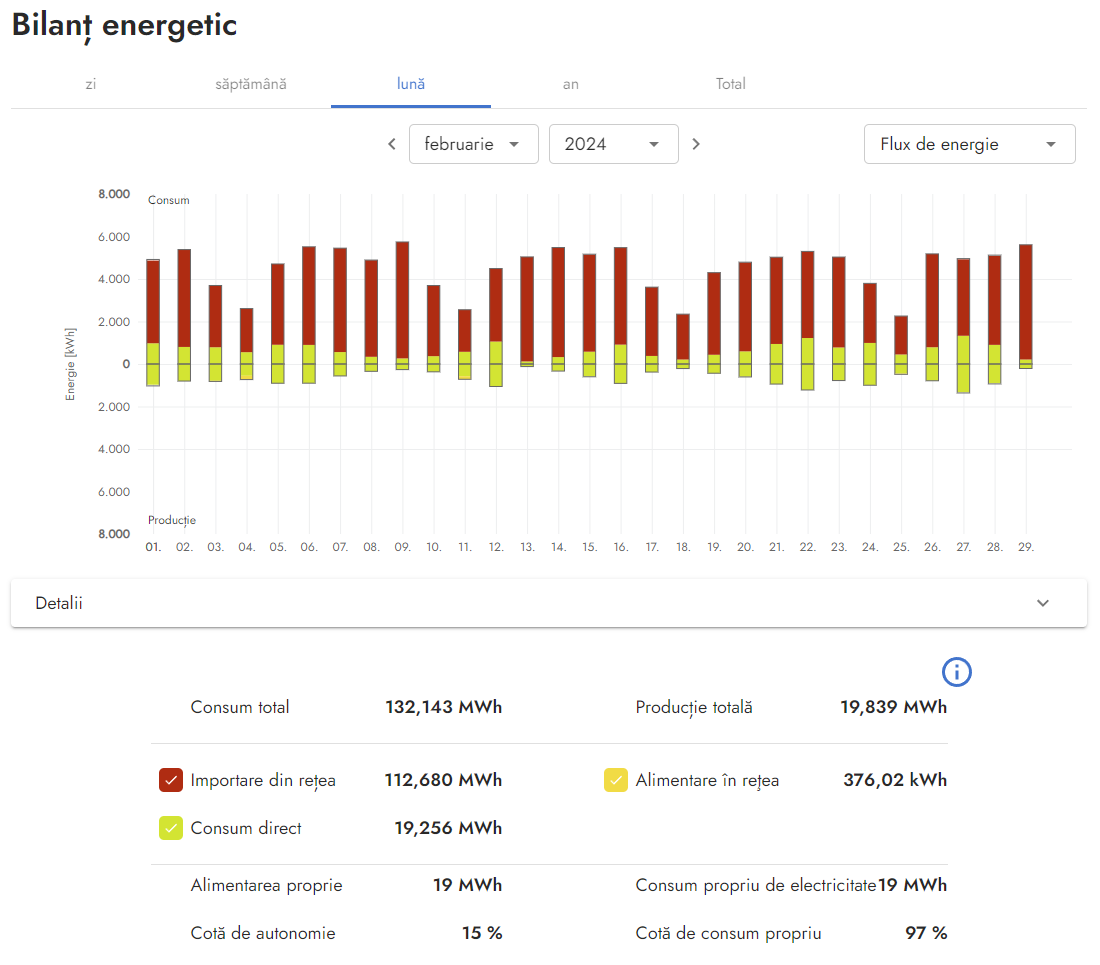Select the an tab
1100x965 pixels.
coord(571,84)
